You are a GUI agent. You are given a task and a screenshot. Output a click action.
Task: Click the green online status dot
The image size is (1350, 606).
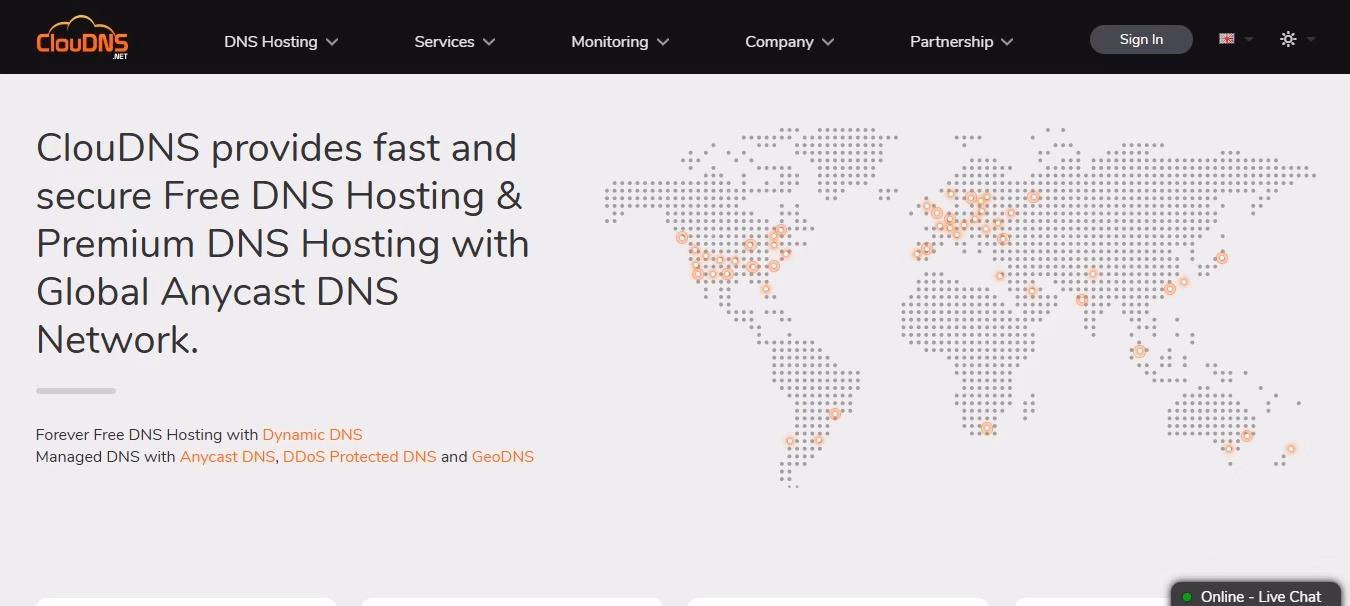[x=1187, y=597]
